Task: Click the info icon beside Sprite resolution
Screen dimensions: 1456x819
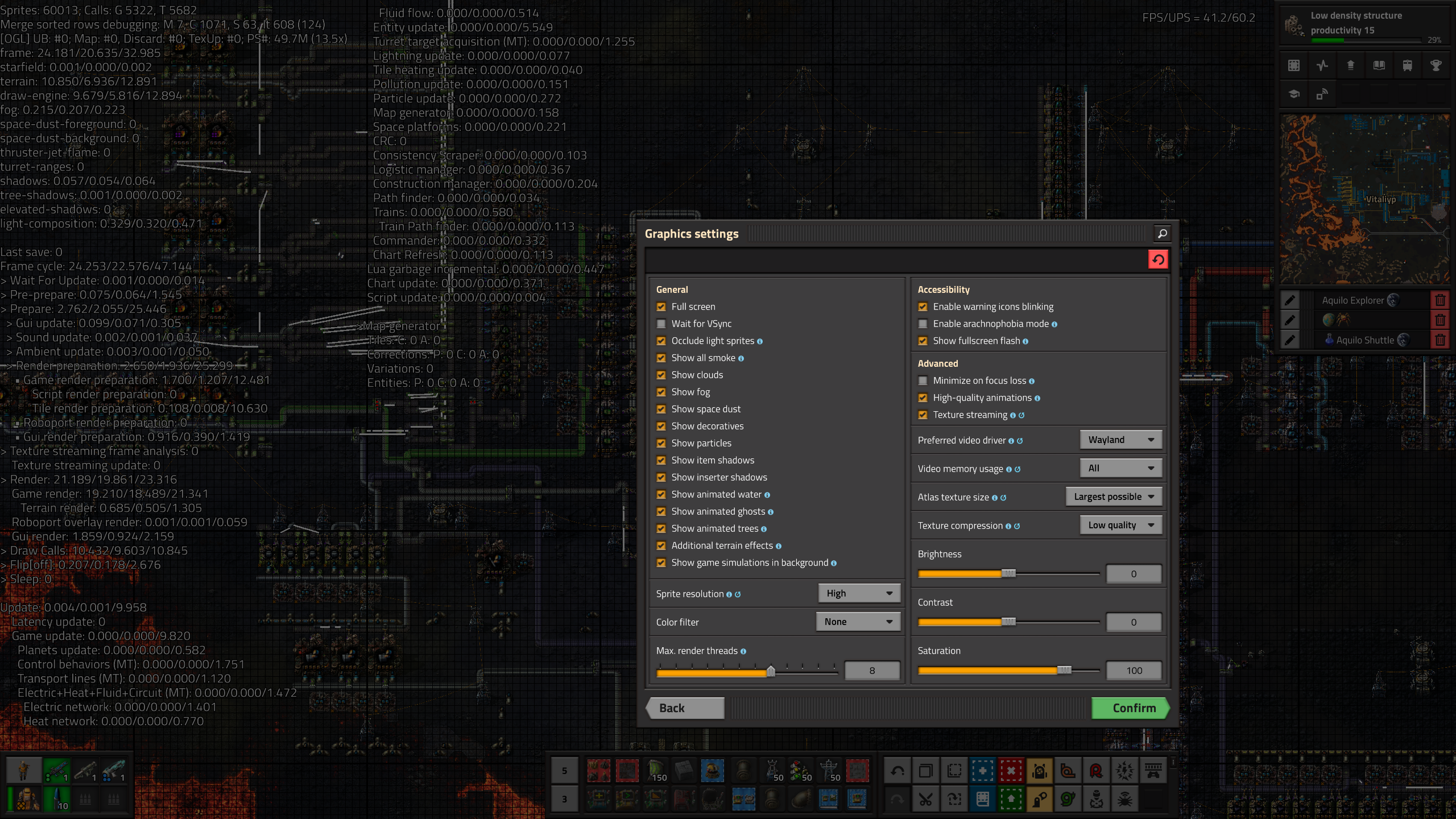Action: coord(729,594)
